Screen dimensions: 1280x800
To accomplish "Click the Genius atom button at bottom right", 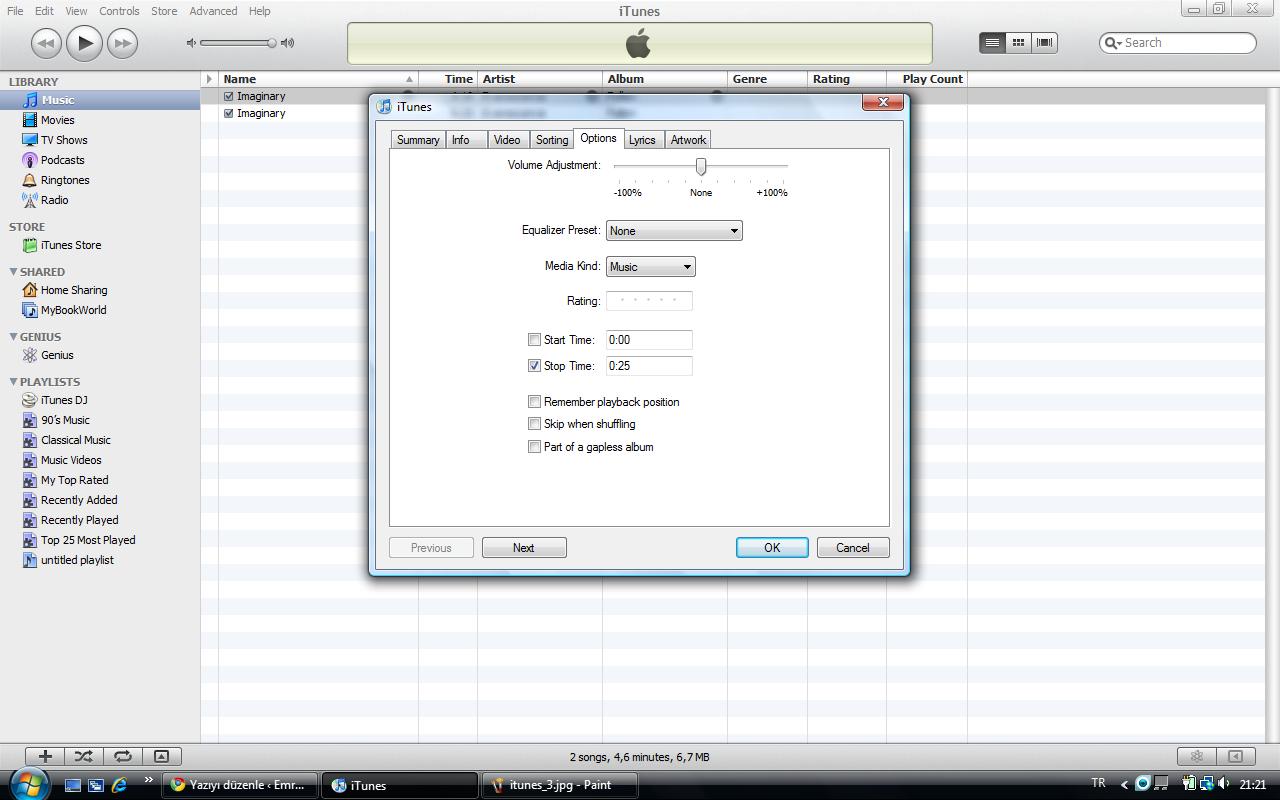I will pos(1196,757).
